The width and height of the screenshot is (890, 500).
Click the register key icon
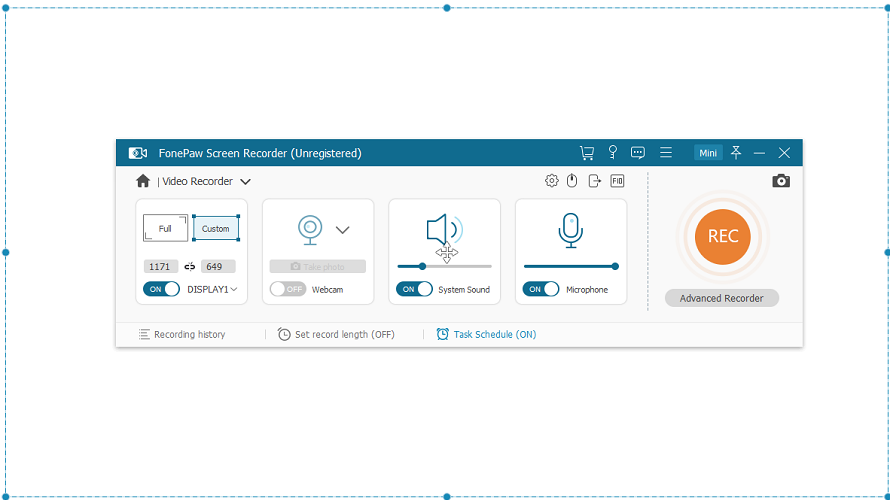click(x=612, y=152)
